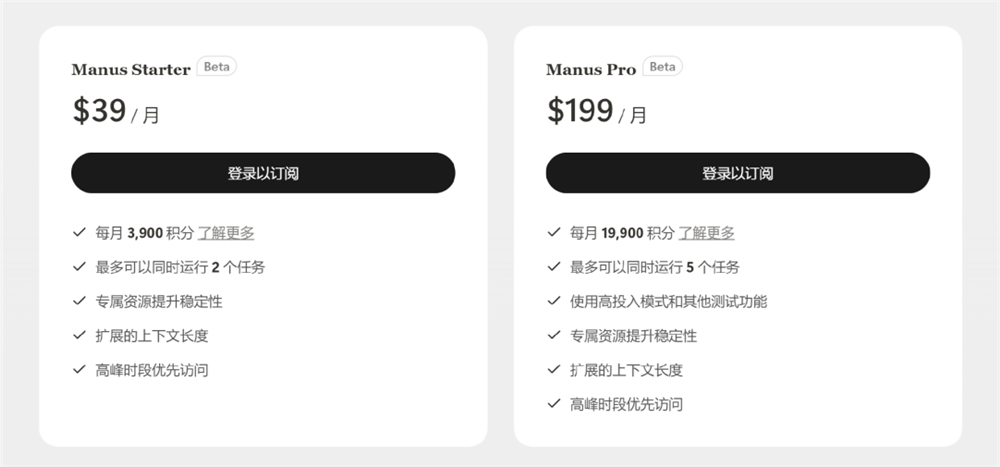The width and height of the screenshot is (1000, 467).
Task: Open the 了解更多 link under Manus Pro
Action: [707, 233]
